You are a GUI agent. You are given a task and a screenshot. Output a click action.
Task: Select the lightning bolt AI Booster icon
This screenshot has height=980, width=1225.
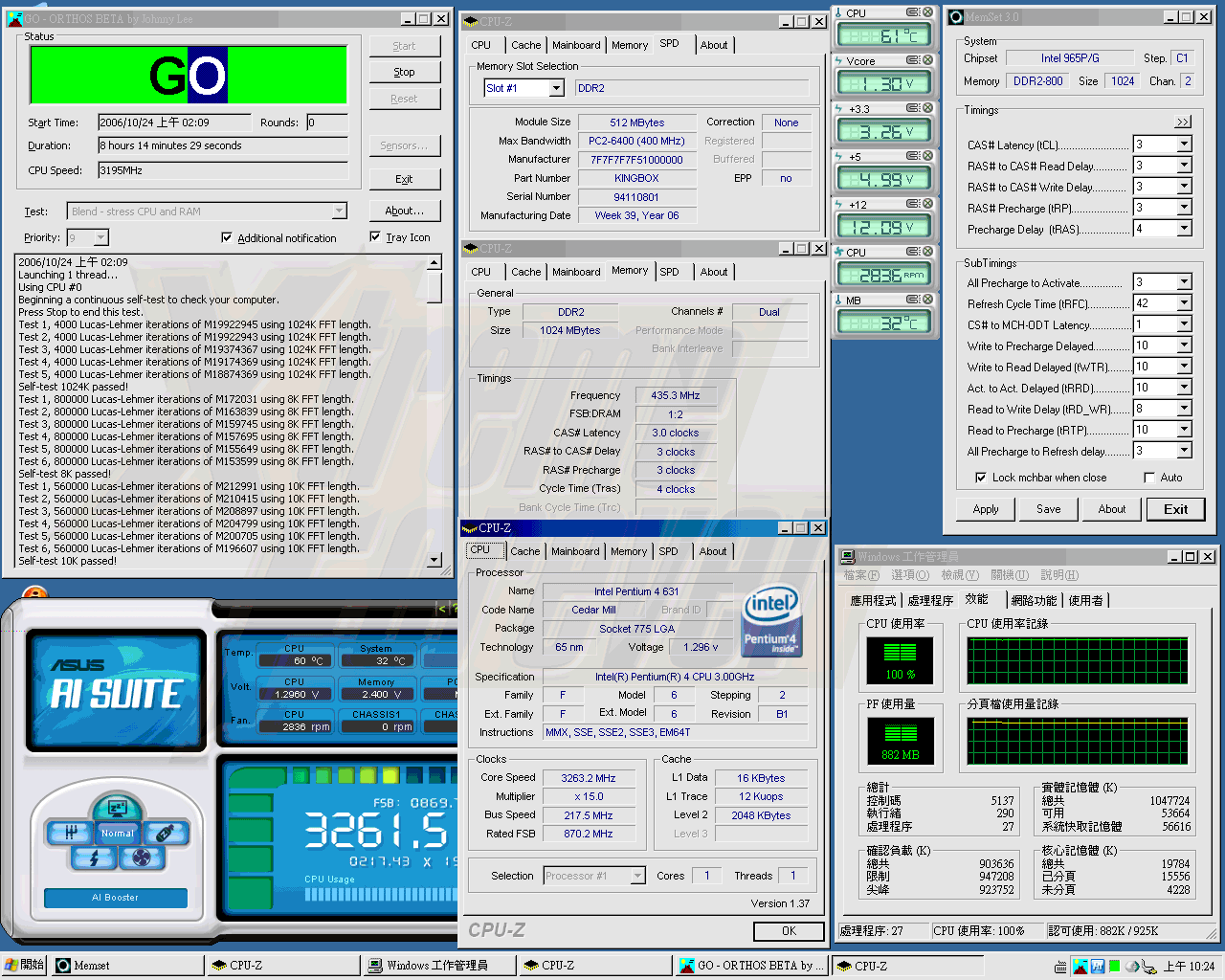94,857
